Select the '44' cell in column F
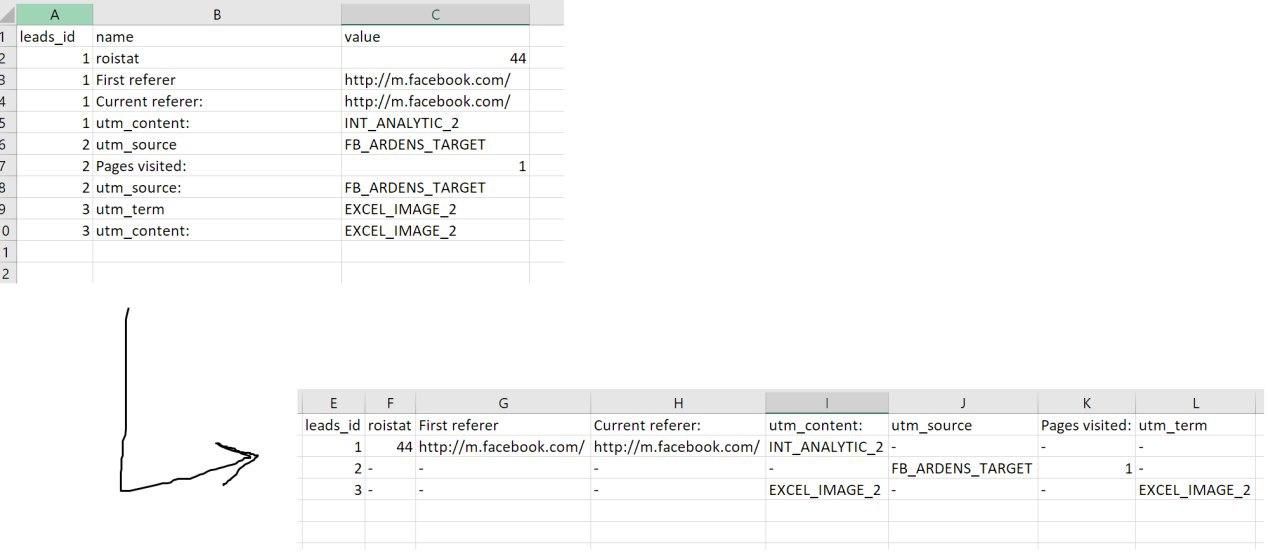The image size is (1280, 559). point(390,446)
